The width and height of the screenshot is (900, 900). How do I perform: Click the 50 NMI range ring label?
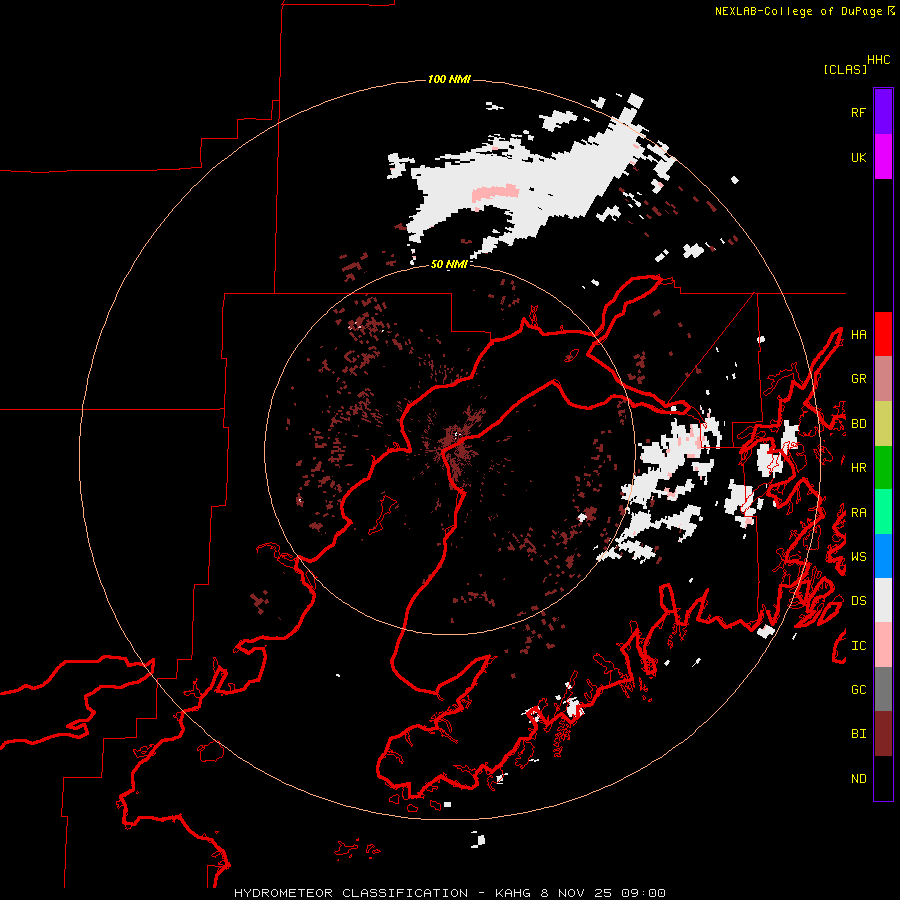[449, 264]
